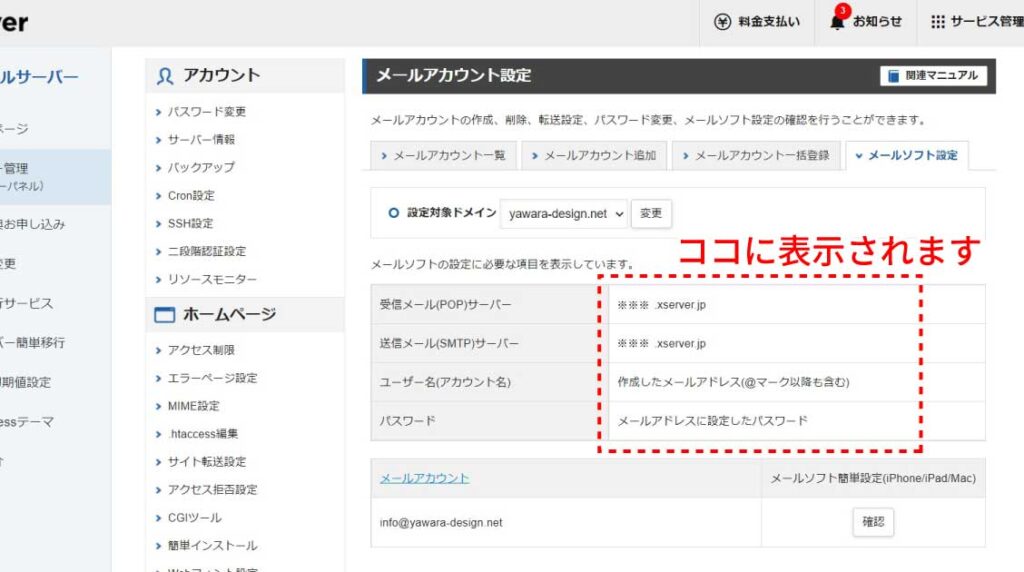Click the メールソフト簡単設定(iPhone/iPad/Mac) column header
Screen dimensions: 1024x572
click(873, 479)
